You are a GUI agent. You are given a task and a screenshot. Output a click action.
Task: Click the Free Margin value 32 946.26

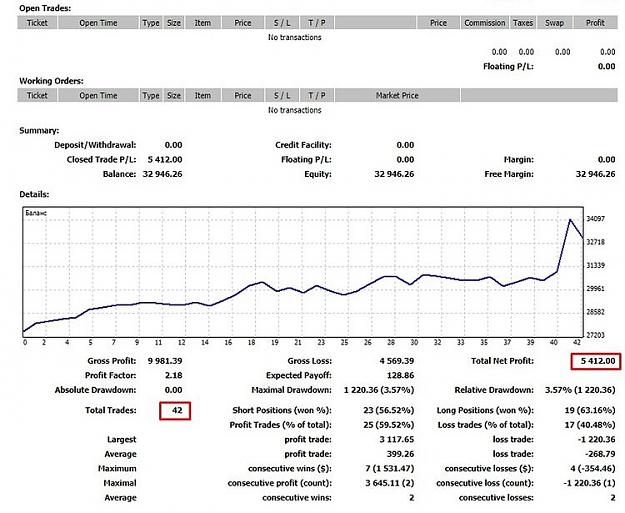[596, 174]
